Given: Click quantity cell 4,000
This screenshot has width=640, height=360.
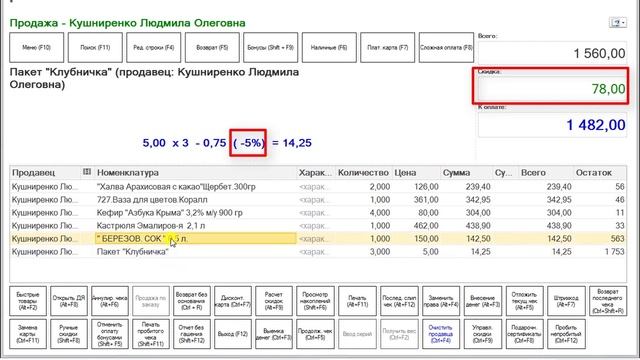Looking at the screenshot, I should pos(379,213).
